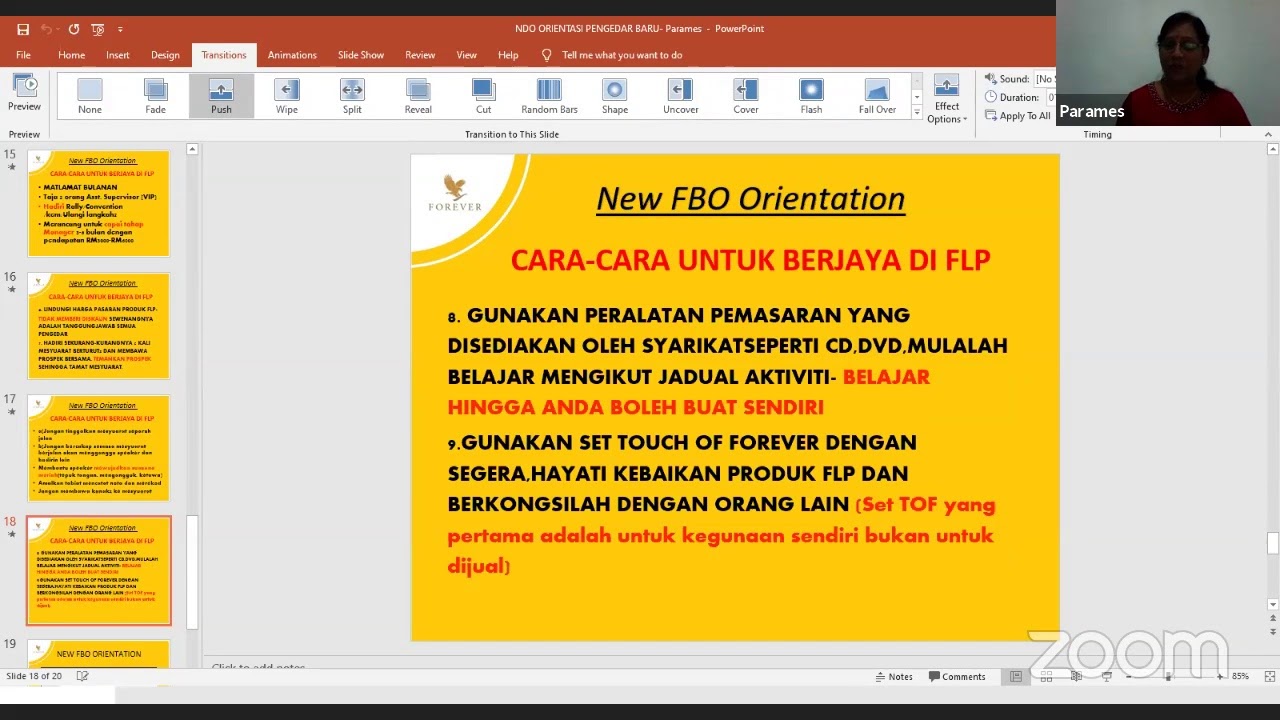Apply the Fade transition

[x=156, y=97]
